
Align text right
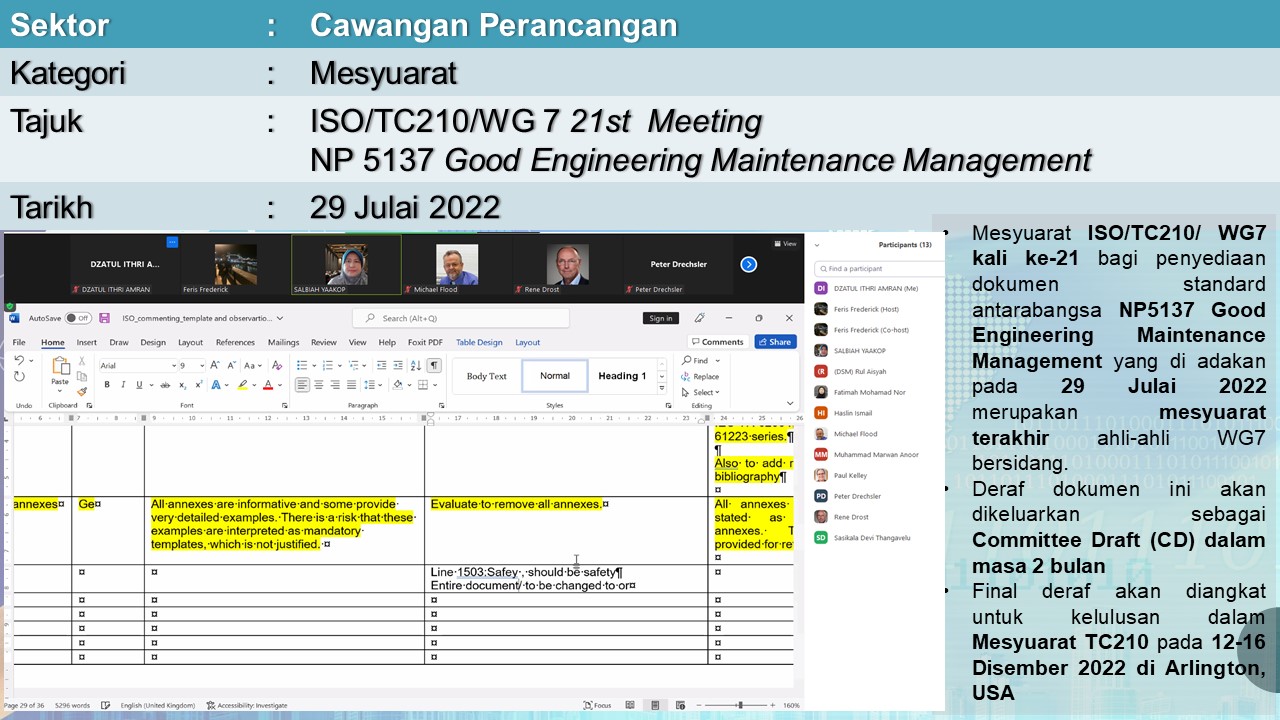pyautogui.click(x=335, y=385)
